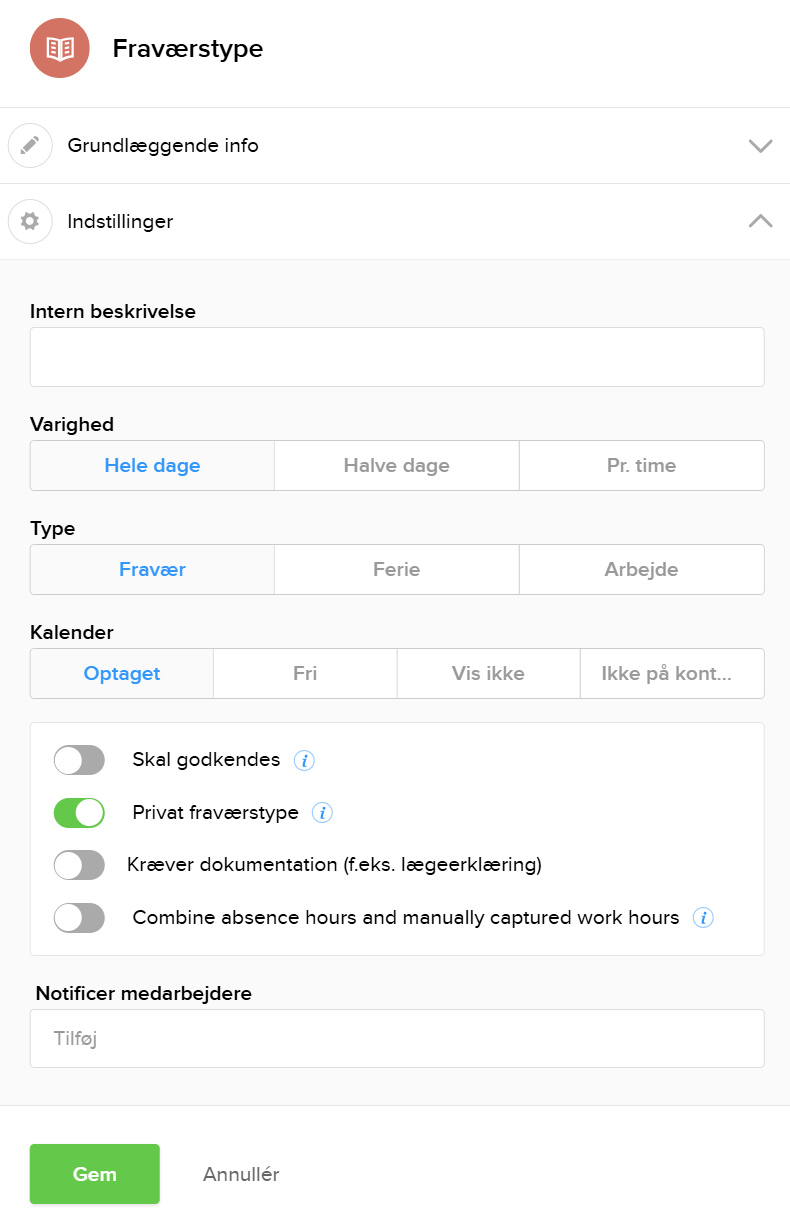Set Kalender to Vis ikke
The height and width of the screenshot is (1210, 790).
point(488,673)
